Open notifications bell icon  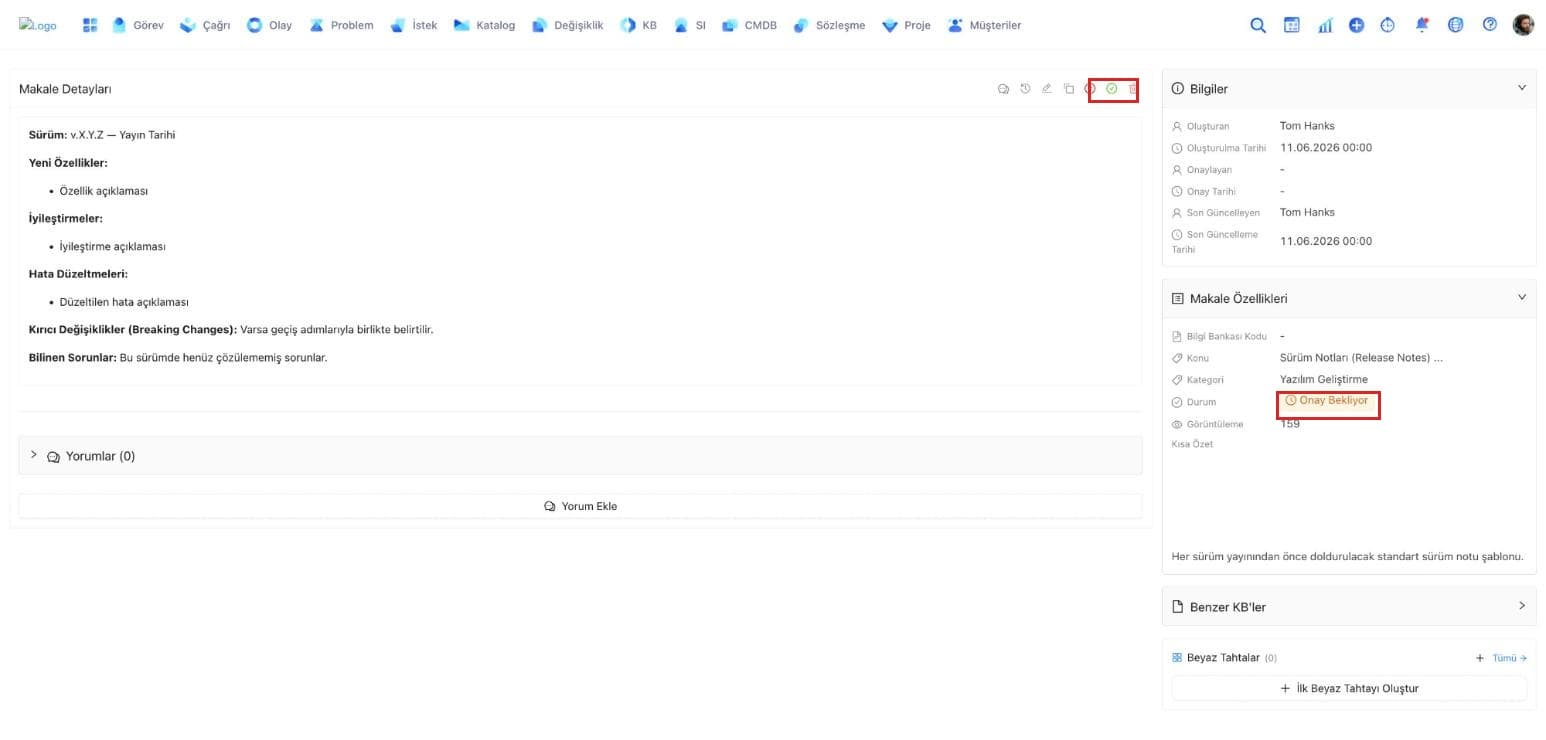coord(1422,25)
